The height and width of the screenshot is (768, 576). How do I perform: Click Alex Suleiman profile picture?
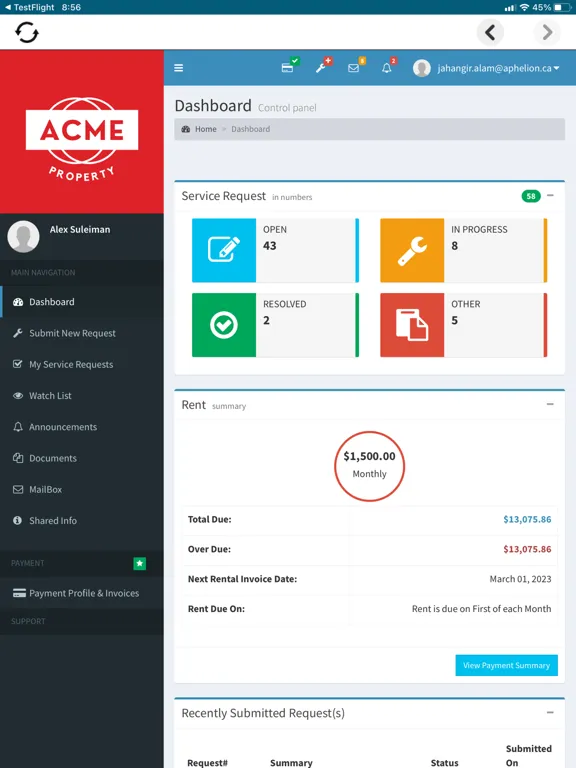pyautogui.click(x=24, y=236)
